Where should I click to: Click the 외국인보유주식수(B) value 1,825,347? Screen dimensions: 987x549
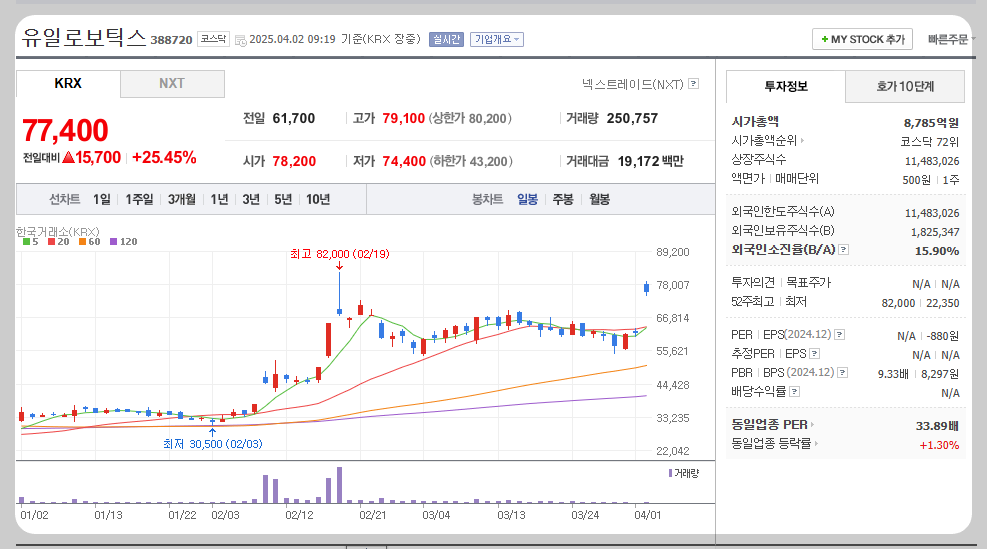coord(935,232)
